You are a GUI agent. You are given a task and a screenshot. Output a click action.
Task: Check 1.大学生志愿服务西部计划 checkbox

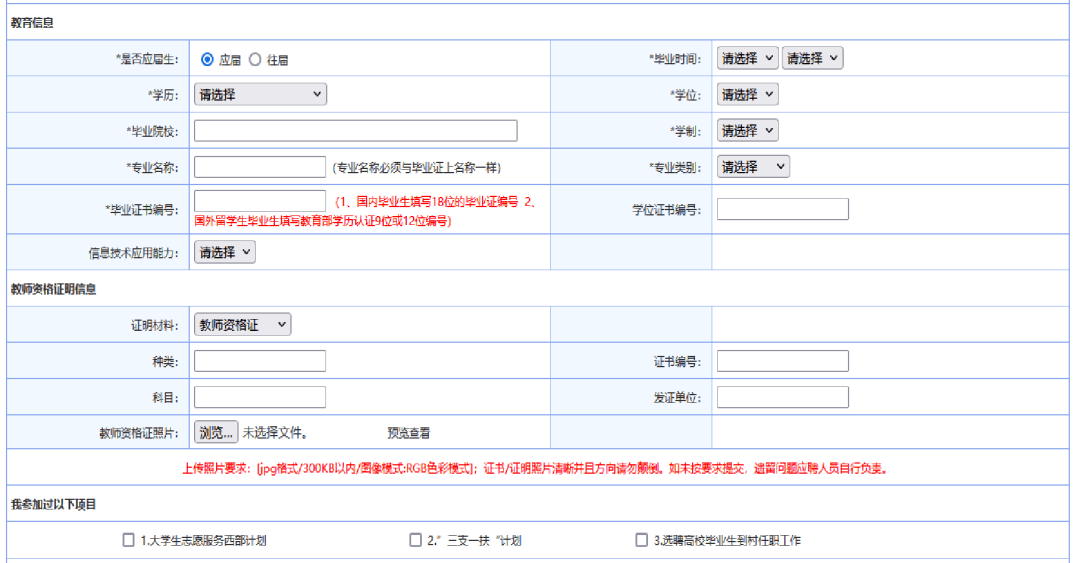128,540
